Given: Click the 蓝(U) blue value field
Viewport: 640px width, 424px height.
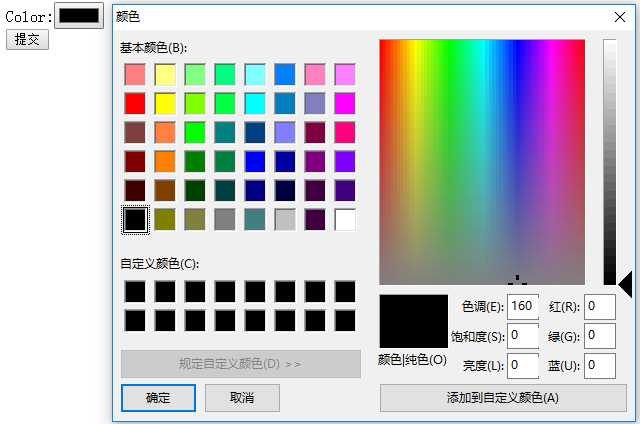Looking at the screenshot, I should (x=600, y=366).
